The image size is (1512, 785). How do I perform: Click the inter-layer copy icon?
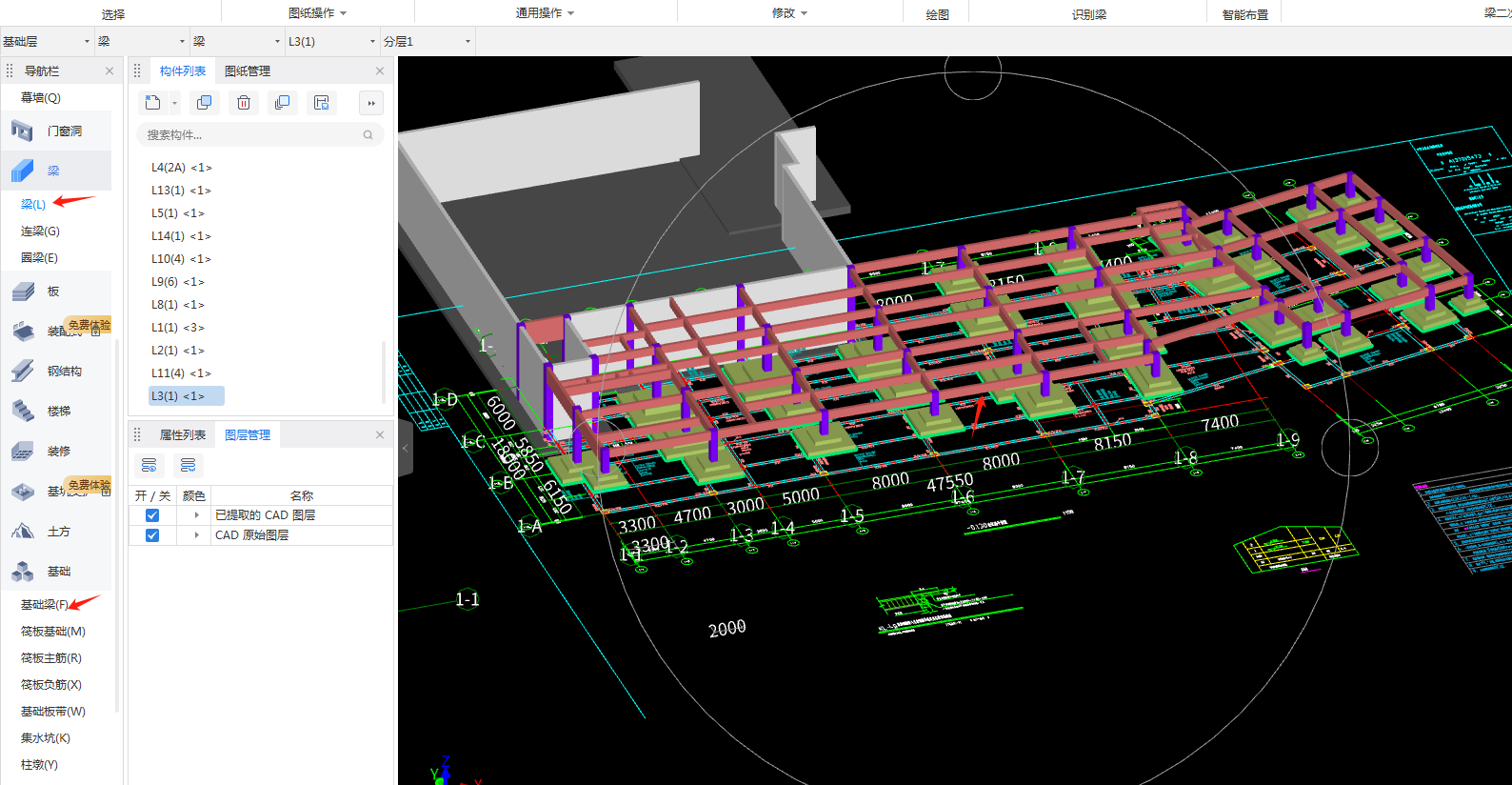pos(282,103)
